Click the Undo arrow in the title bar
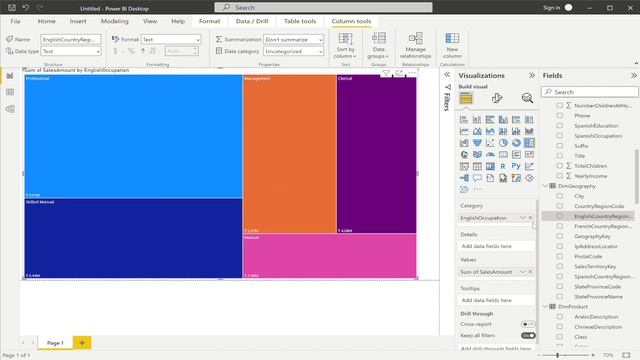 click(26, 7)
